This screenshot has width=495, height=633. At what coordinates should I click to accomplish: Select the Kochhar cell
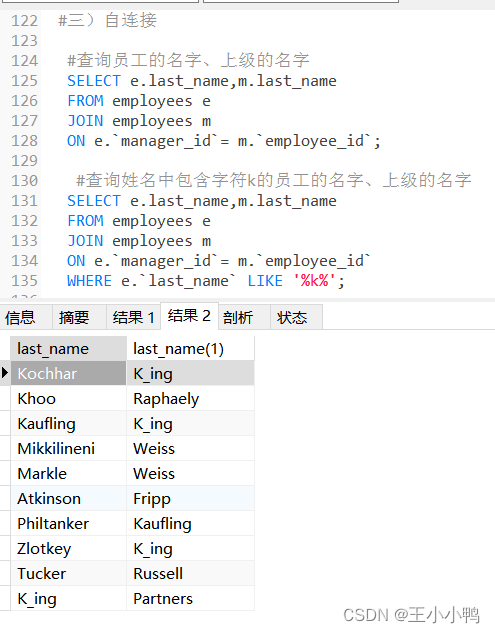coord(68,373)
